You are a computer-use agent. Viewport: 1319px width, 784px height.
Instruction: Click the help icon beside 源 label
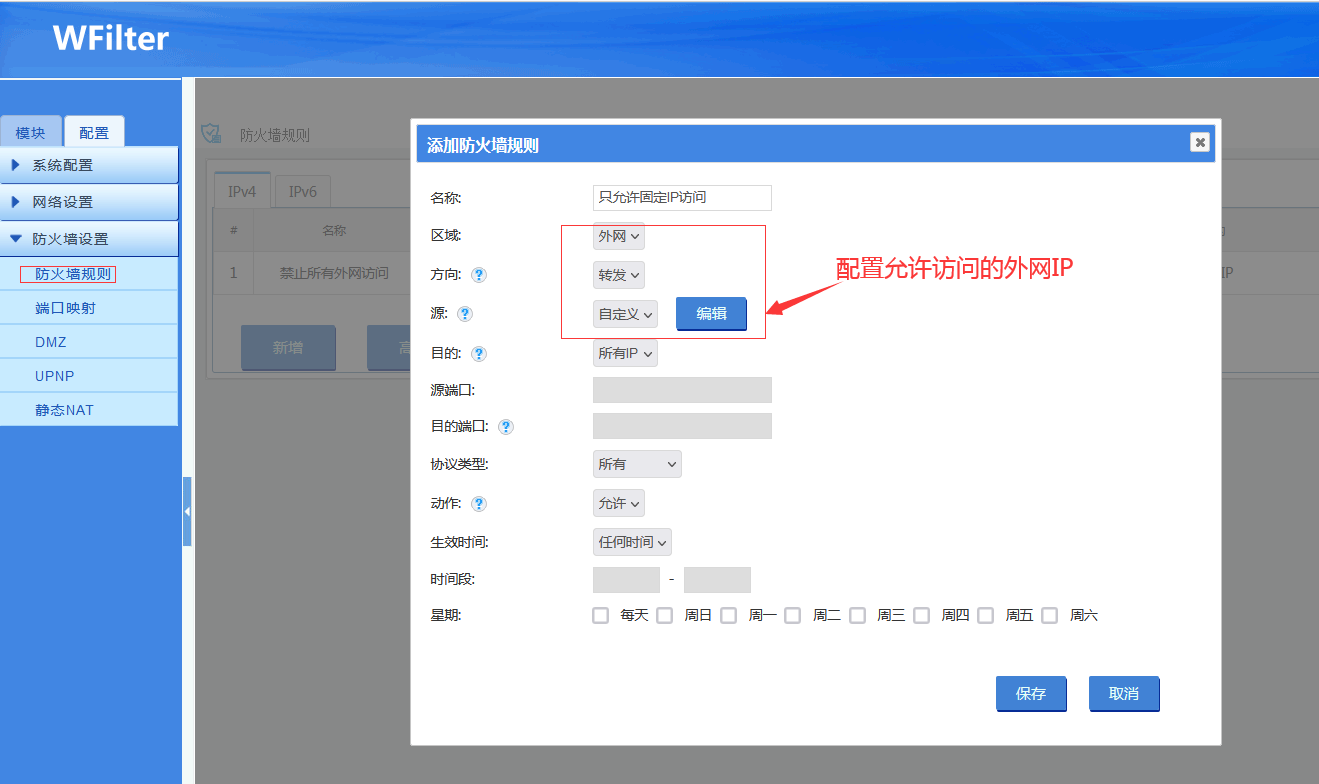click(465, 314)
